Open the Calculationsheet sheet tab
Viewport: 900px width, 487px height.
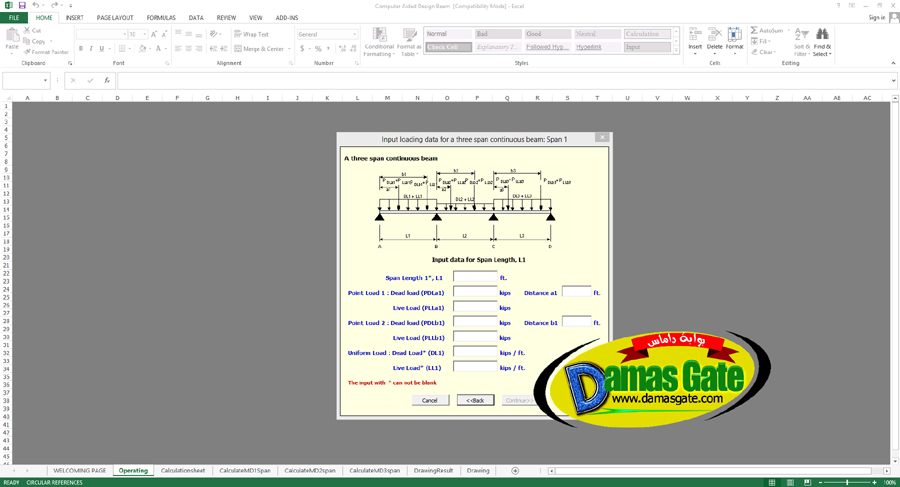(x=183, y=470)
